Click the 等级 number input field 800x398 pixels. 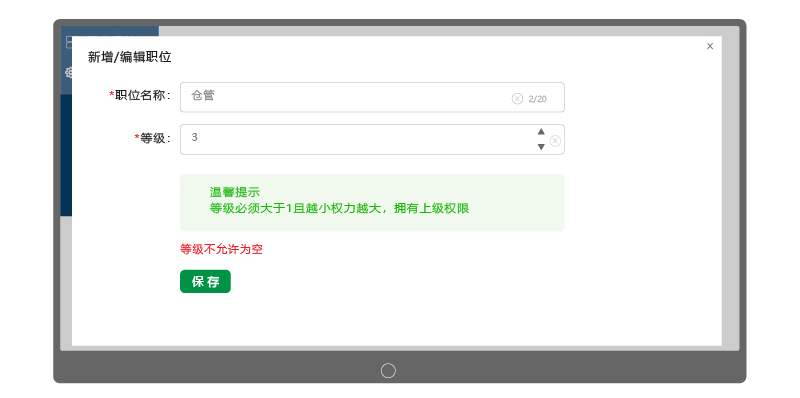tap(372, 139)
